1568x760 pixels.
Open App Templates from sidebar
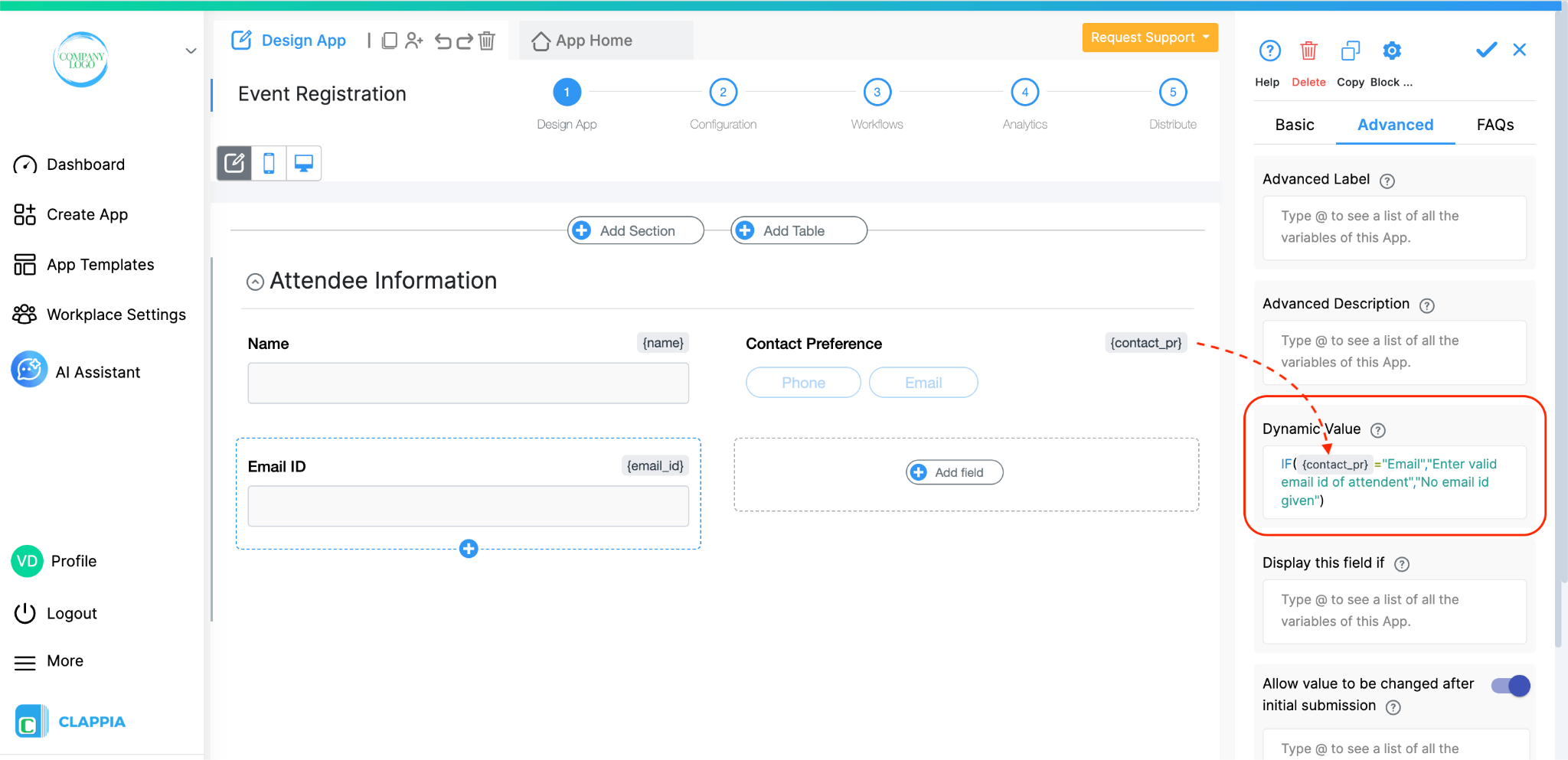point(84,265)
